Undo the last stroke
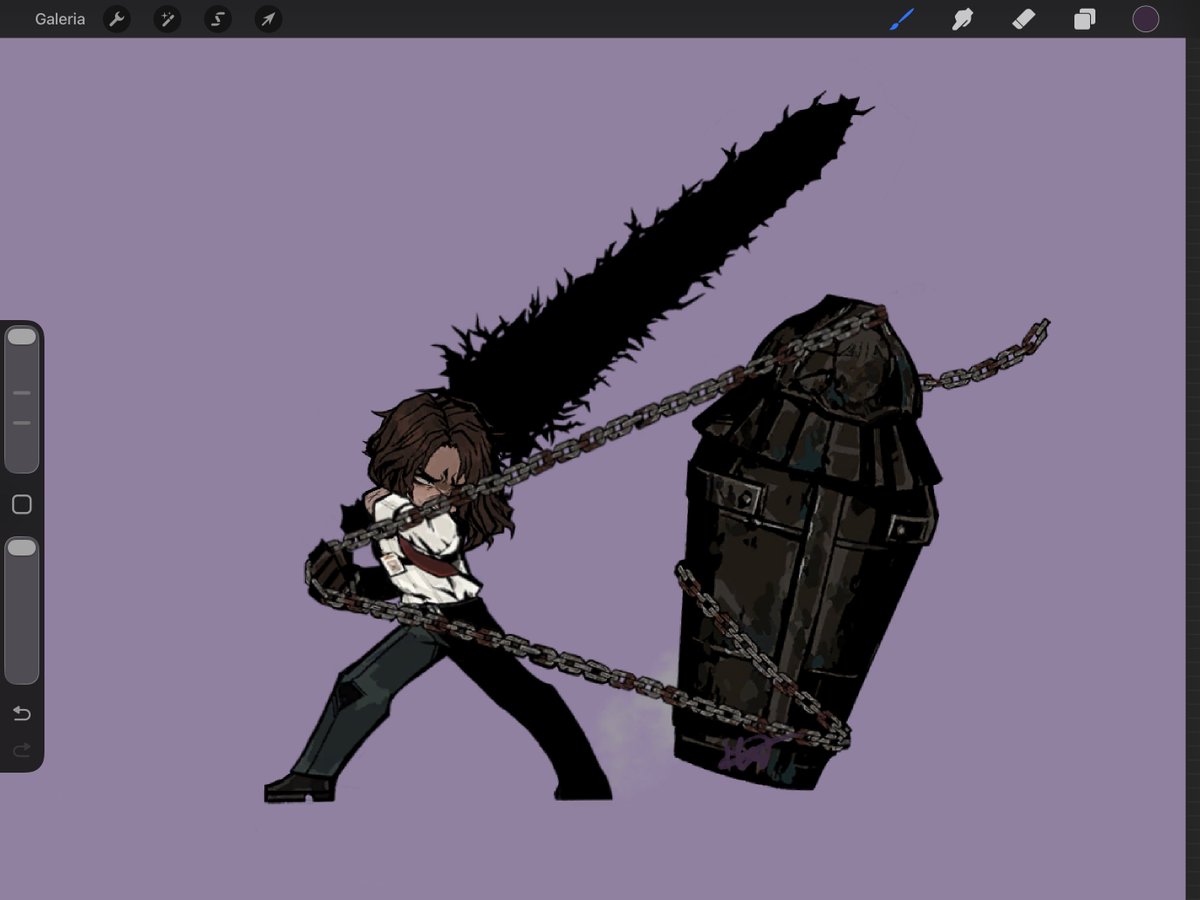Image resolution: width=1200 pixels, height=900 pixels. [21, 713]
